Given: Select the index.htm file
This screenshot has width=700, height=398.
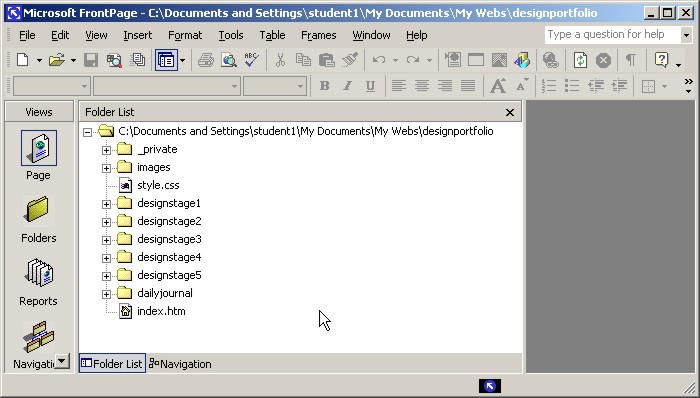Looking at the screenshot, I should (161, 311).
